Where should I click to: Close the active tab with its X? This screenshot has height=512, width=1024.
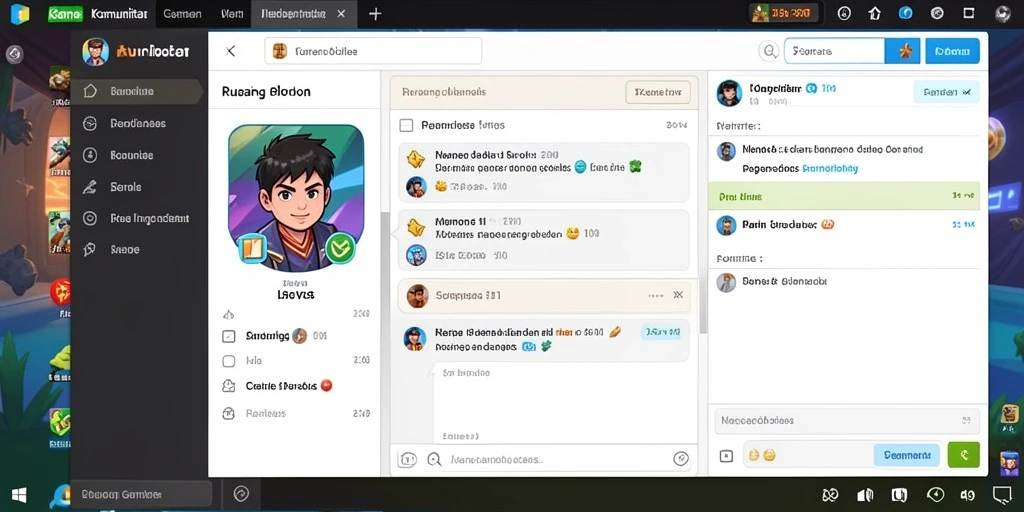pyautogui.click(x=341, y=14)
